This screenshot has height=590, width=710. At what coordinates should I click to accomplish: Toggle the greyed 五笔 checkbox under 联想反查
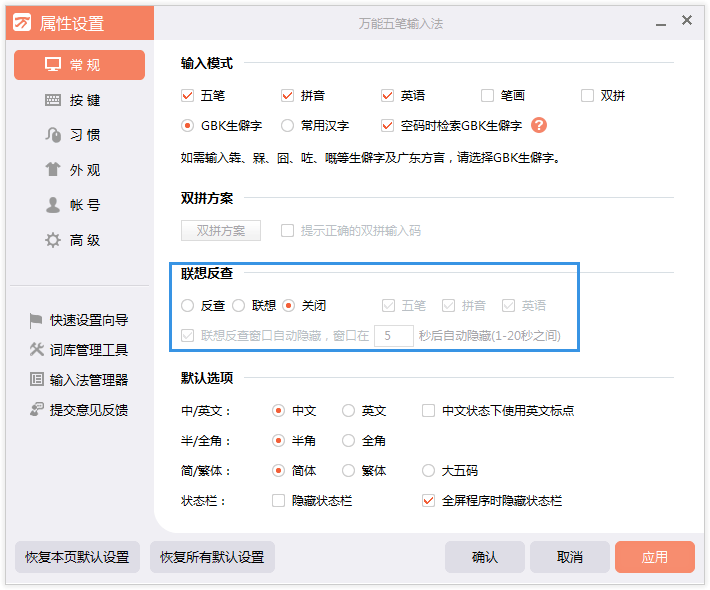pyautogui.click(x=388, y=306)
